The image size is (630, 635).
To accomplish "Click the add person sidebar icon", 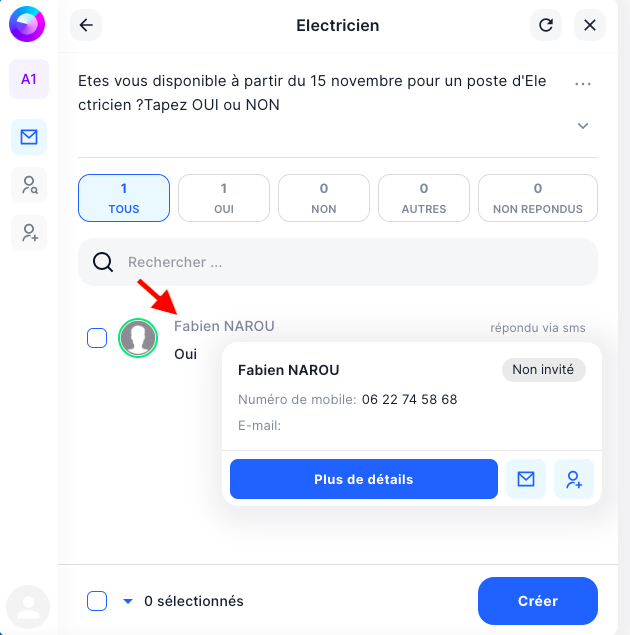I will click(29, 233).
